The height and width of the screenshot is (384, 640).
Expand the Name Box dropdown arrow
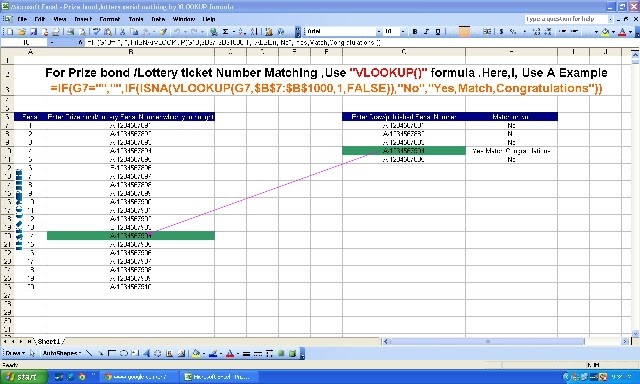[52, 42]
